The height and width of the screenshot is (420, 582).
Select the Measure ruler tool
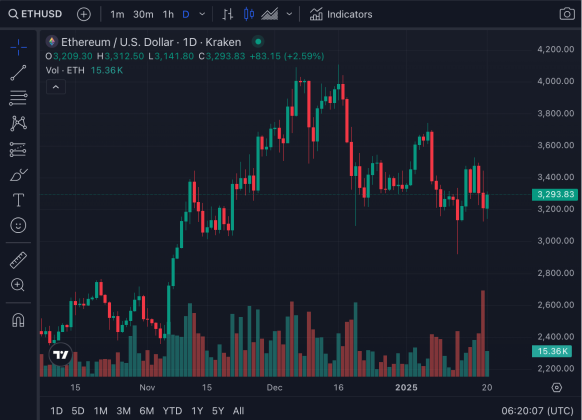click(18, 260)
